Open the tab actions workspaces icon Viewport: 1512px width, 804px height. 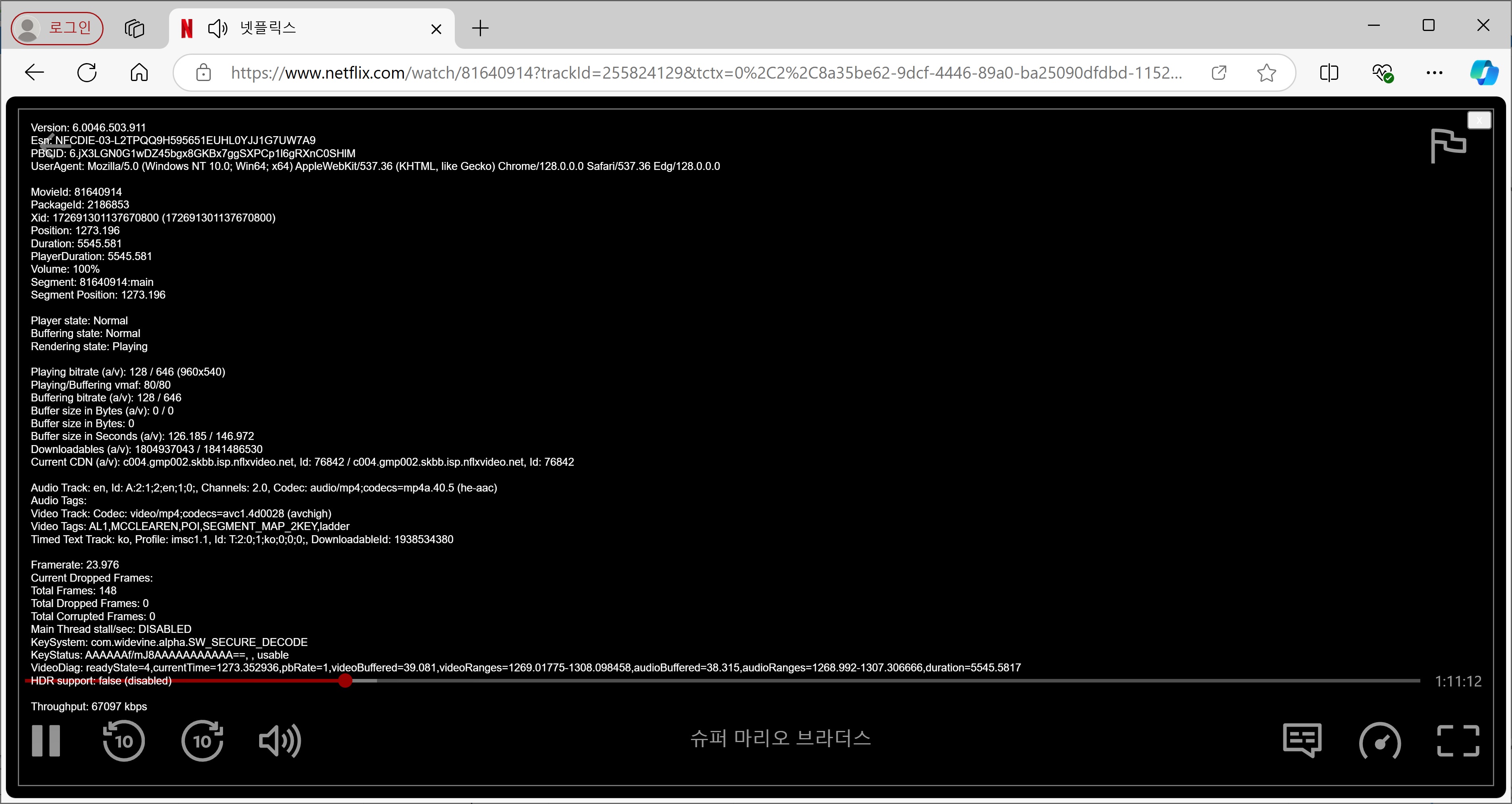pyautogui.click(x=135, y=28)
